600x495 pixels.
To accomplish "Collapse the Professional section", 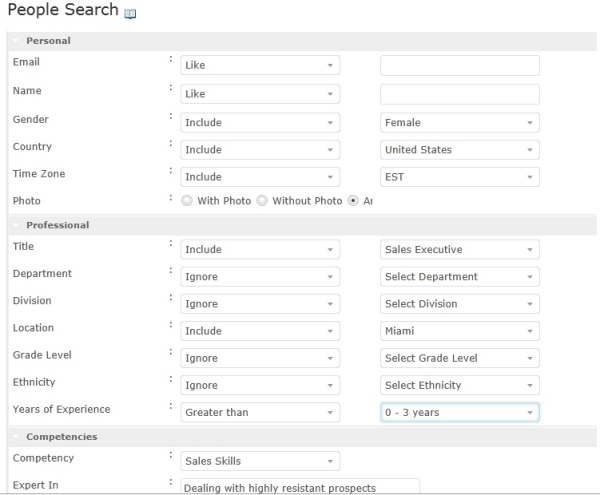I will click(x=16, y=225).
